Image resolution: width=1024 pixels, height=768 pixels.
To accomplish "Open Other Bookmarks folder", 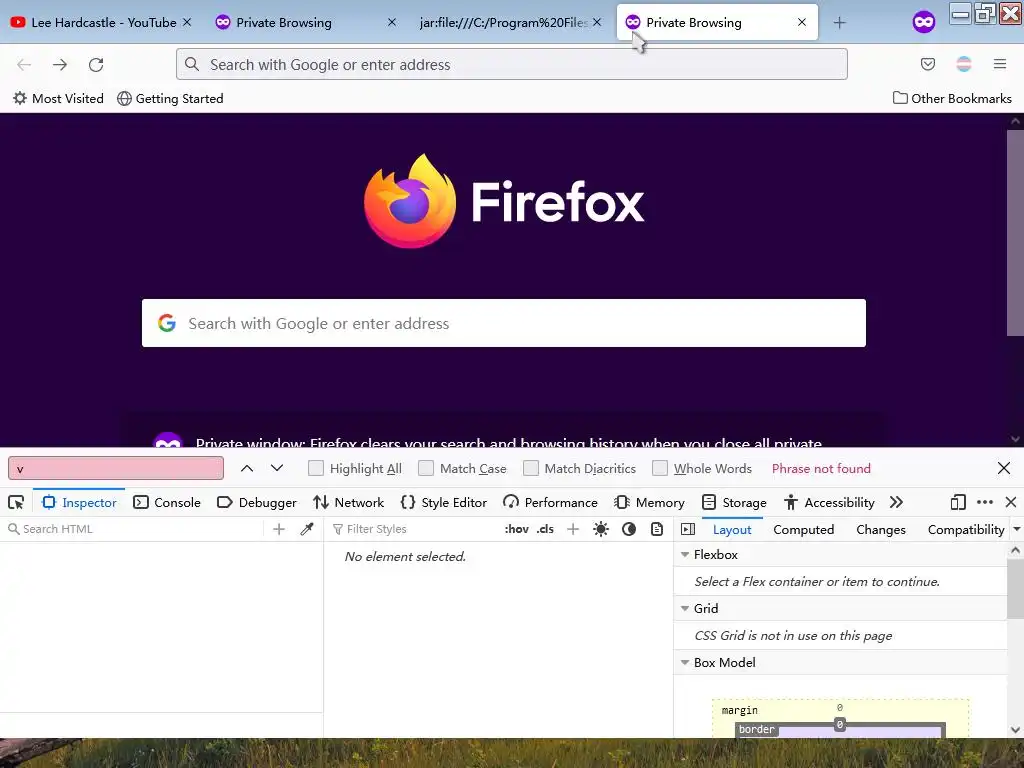I will (x=952, y=98).
